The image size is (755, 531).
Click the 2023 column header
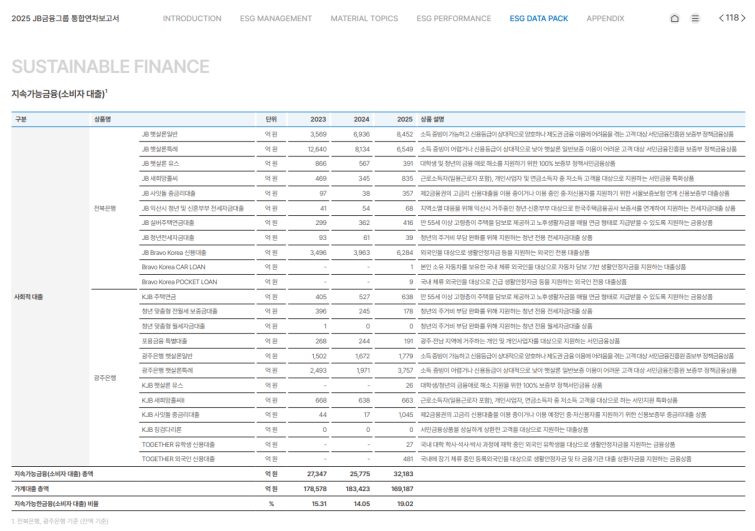[x=318, y=119]
